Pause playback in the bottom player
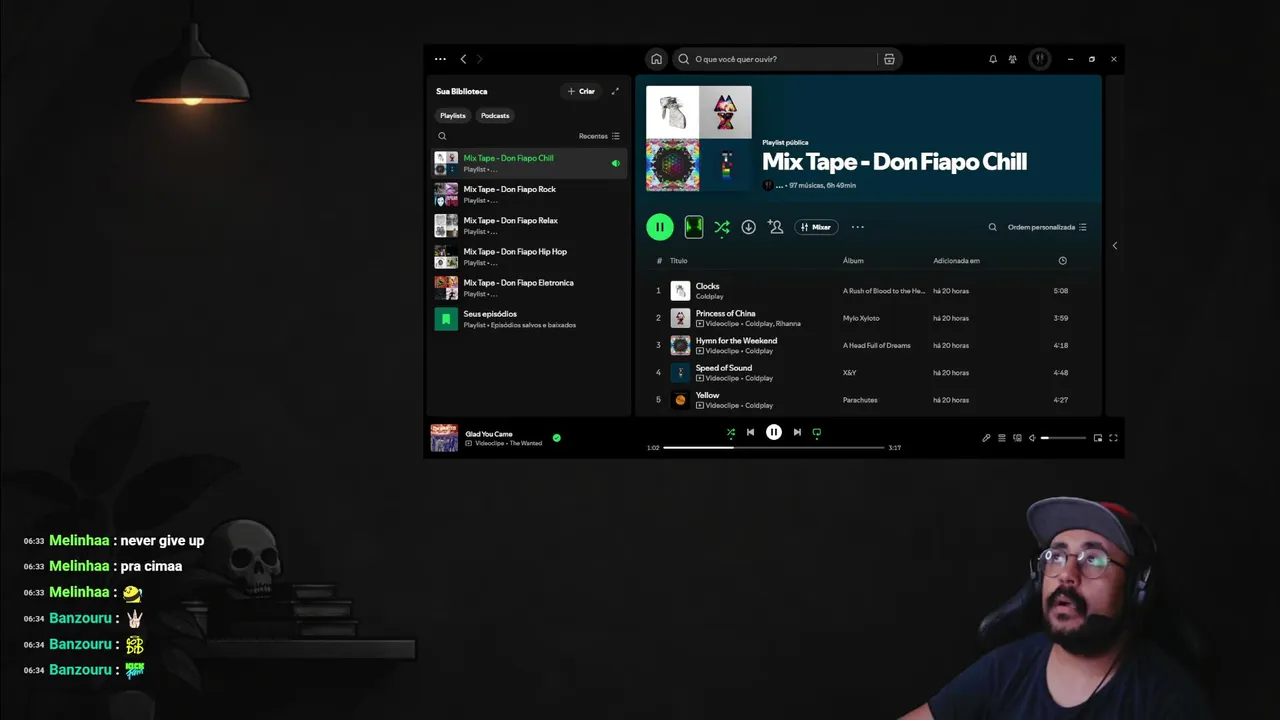1280x720 pixels. 774,432
